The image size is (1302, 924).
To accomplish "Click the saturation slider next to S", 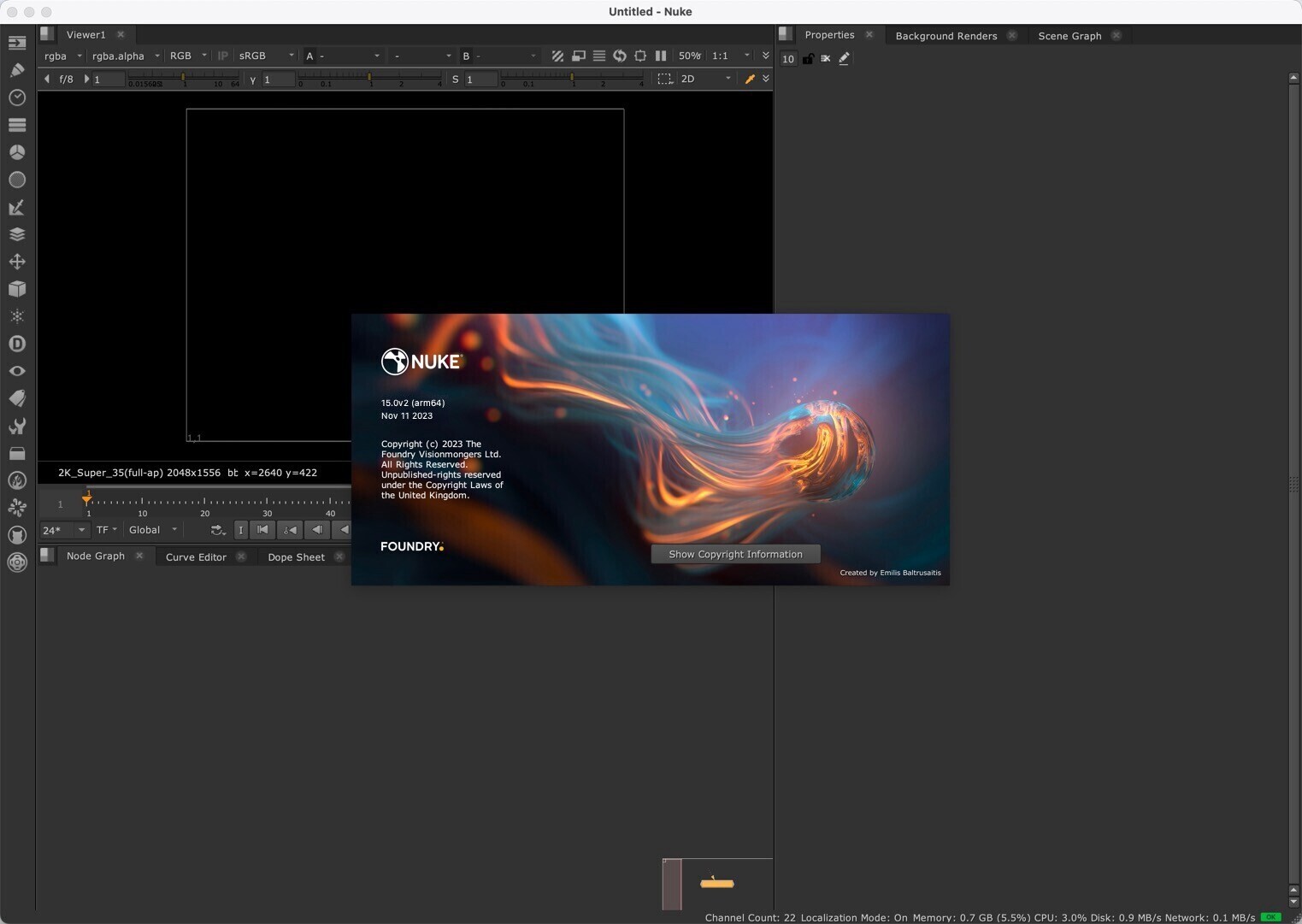I will coord(573,79).
